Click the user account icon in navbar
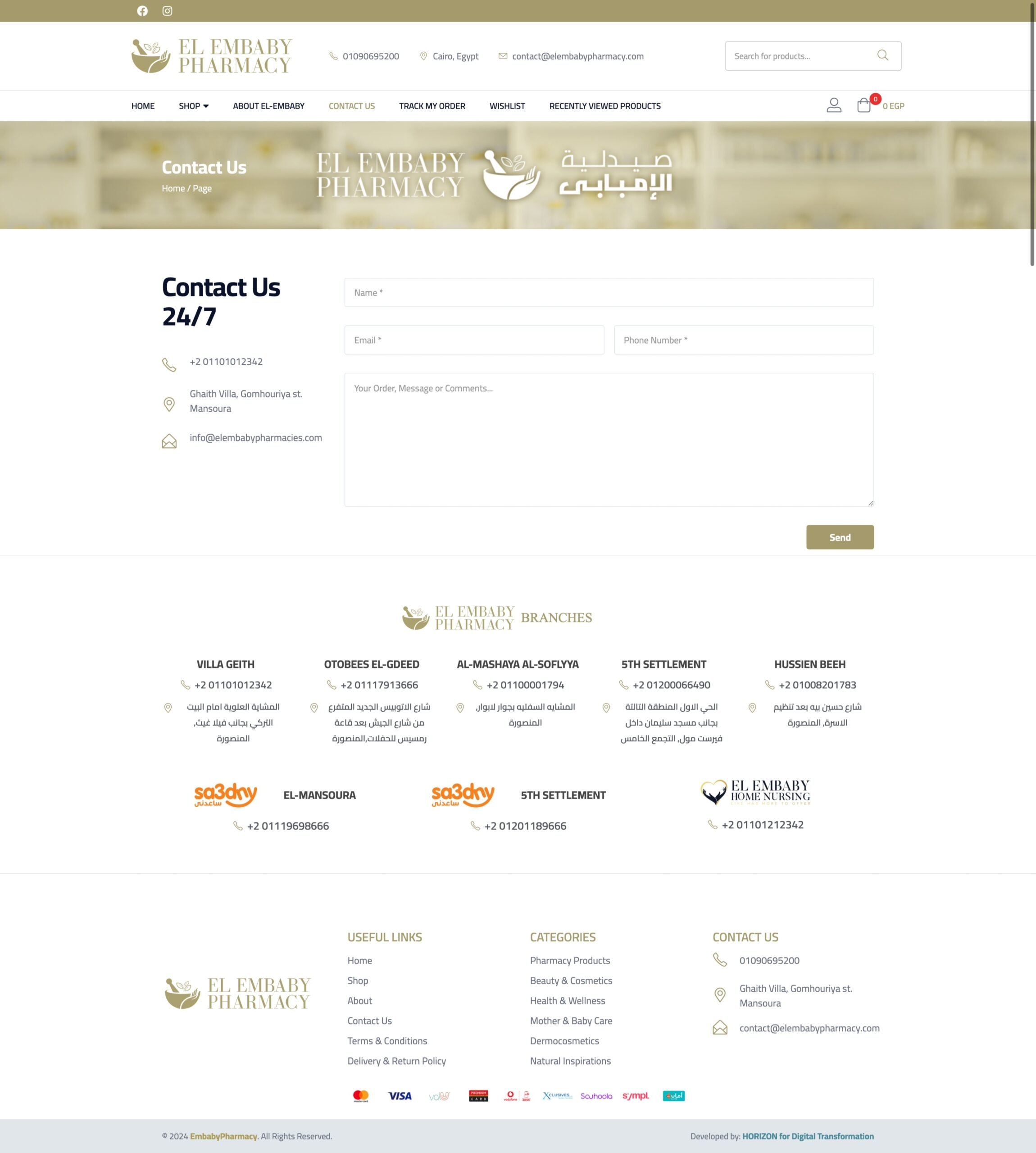Screen dimensions: 1036x1153 [833, 105]
